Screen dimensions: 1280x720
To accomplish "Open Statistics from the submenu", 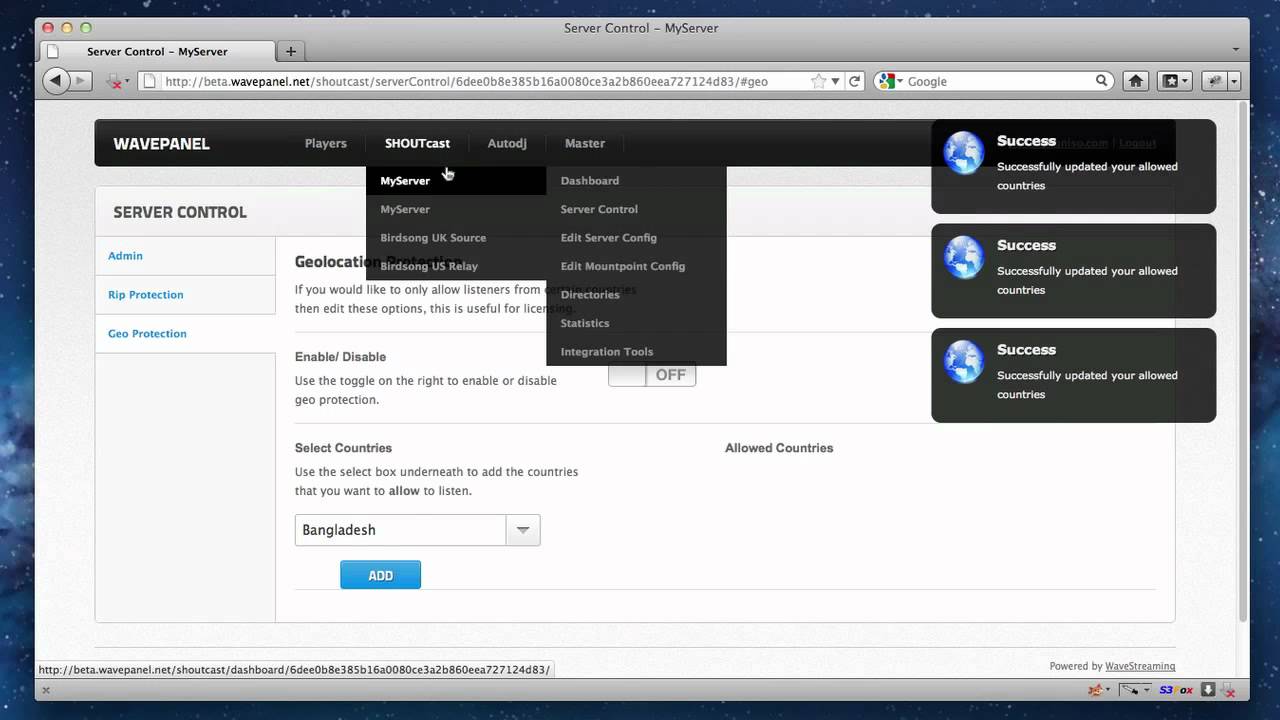I will click(x=636, y=323).
